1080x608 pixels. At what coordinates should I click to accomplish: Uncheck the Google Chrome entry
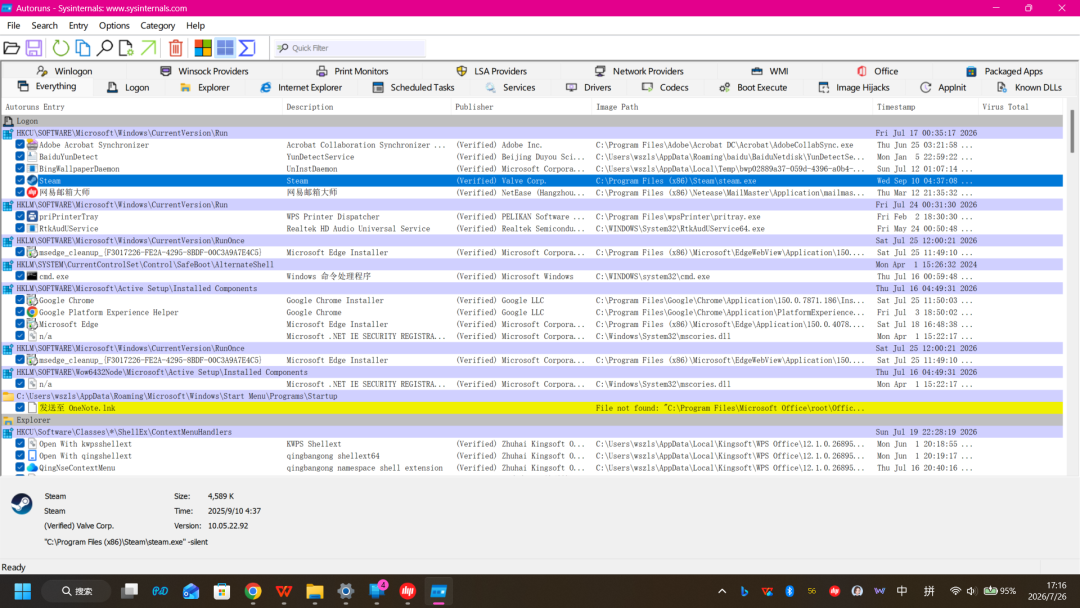[x=20, y=300]
